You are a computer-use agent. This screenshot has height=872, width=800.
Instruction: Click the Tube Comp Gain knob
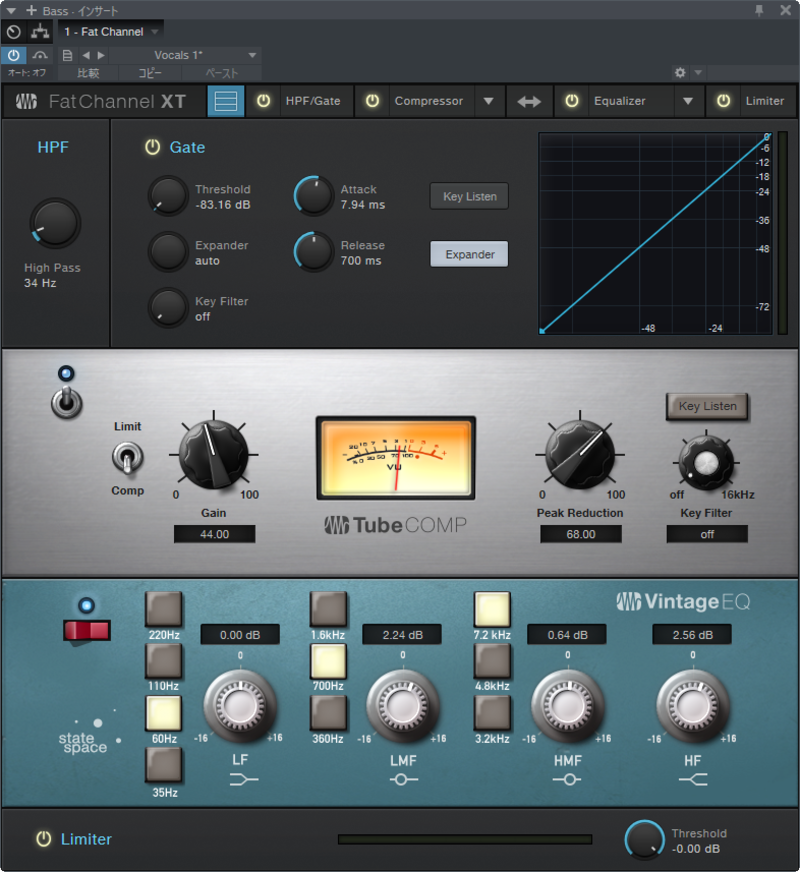click(x=213, y=454)
